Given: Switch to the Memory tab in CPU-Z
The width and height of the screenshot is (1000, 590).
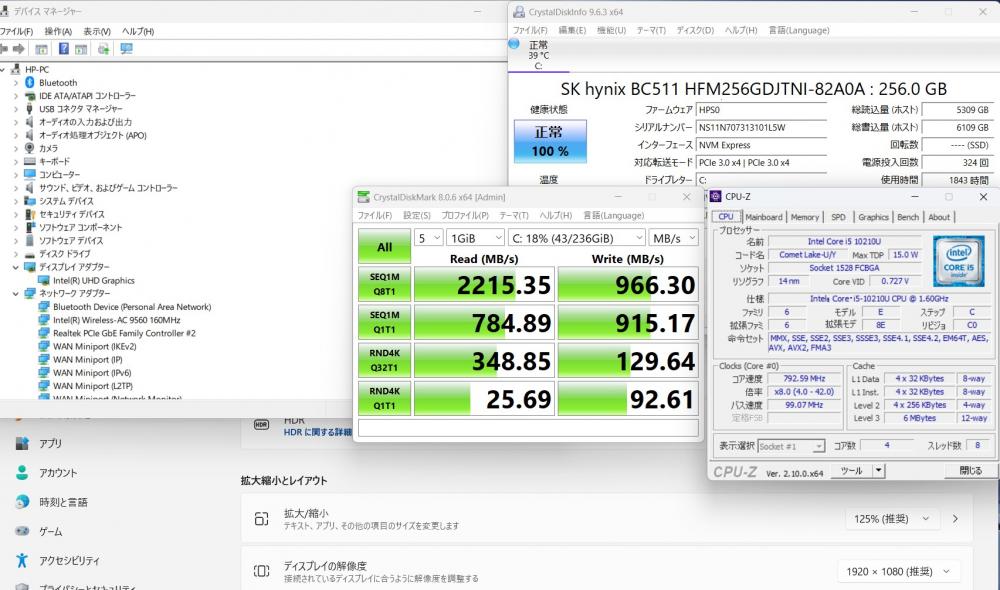Looking at the screenshot, I should point(804,217).
